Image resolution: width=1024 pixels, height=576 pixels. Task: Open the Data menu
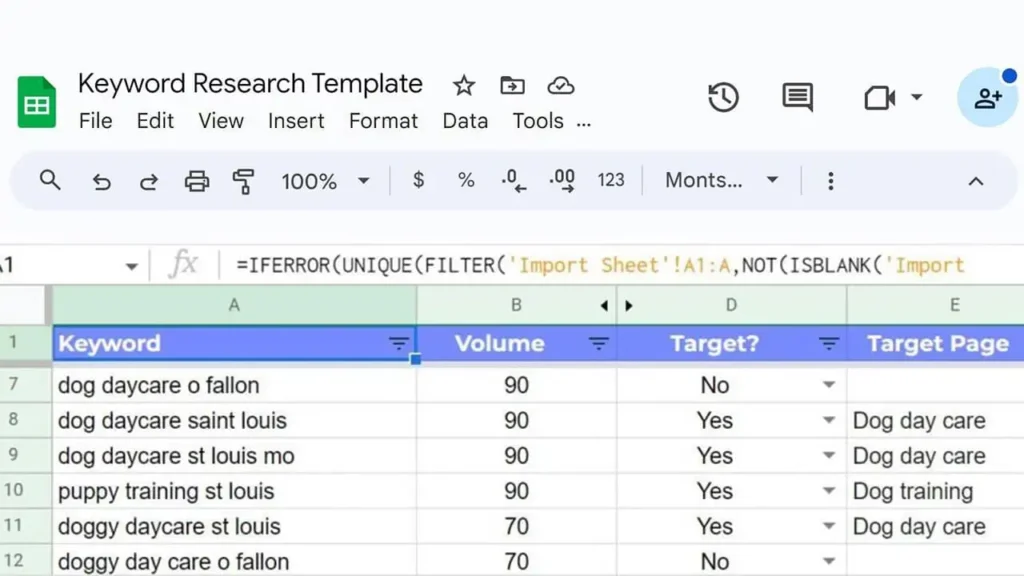[464, 121]
